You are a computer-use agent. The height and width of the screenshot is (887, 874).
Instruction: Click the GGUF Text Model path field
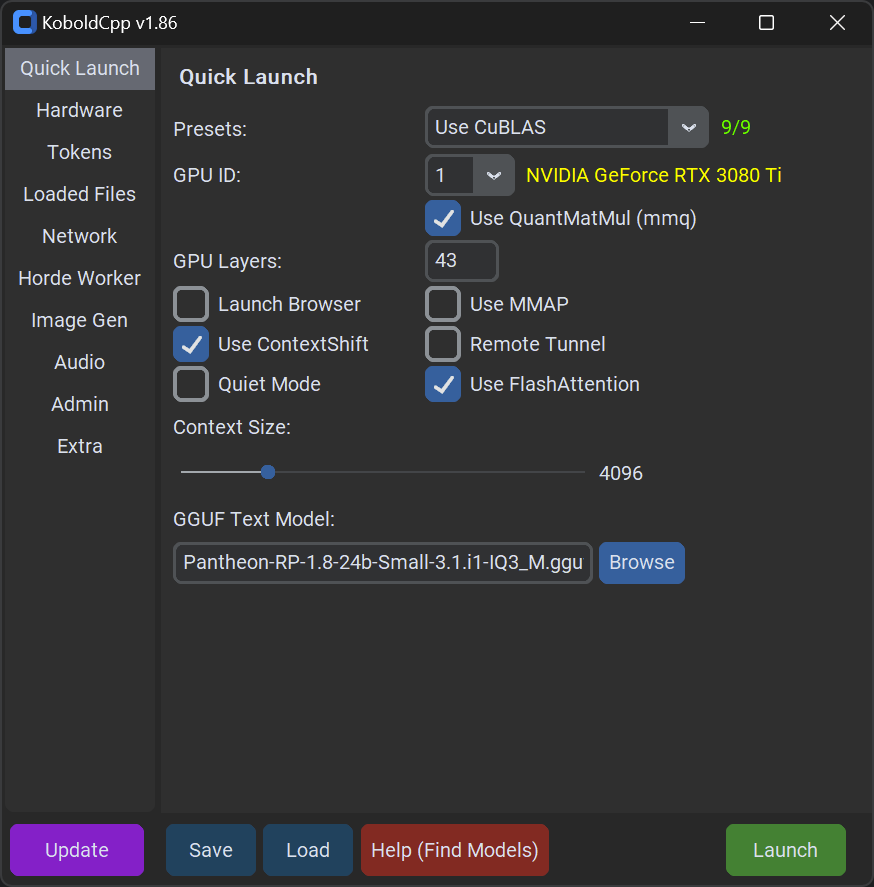click(383, 563)
